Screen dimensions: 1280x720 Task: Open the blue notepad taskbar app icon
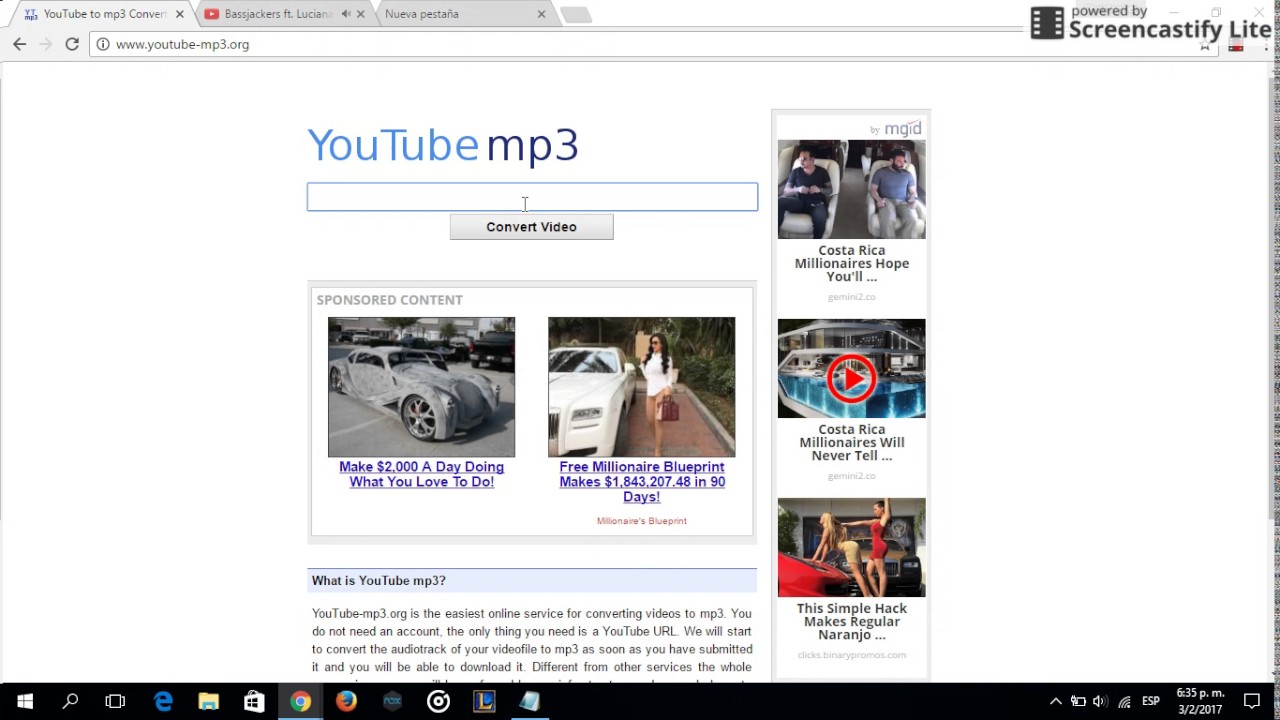pyautogui.click(x=530, y=702)
